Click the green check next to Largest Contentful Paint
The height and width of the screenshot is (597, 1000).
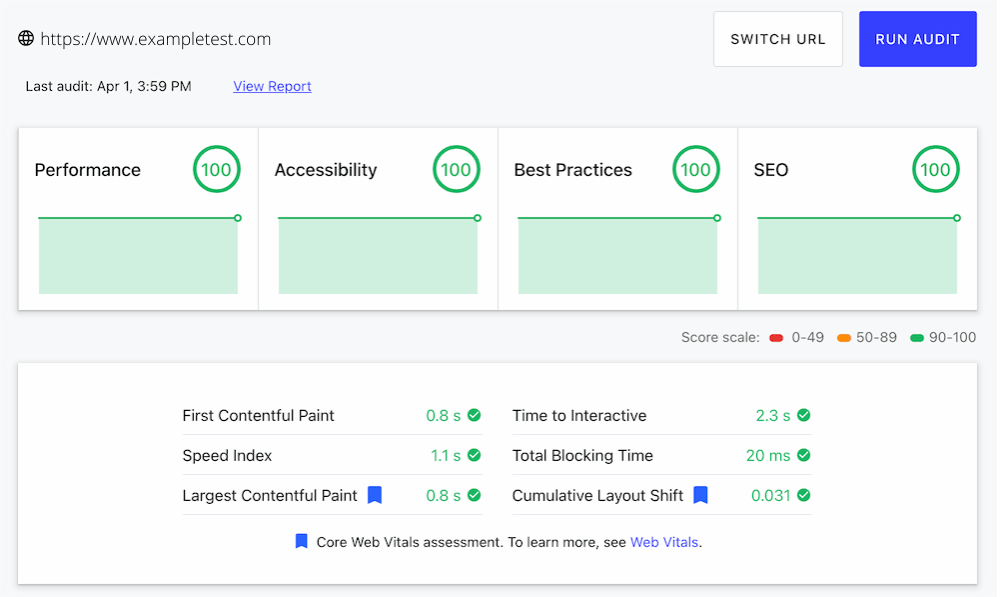[x=474, y=495]
